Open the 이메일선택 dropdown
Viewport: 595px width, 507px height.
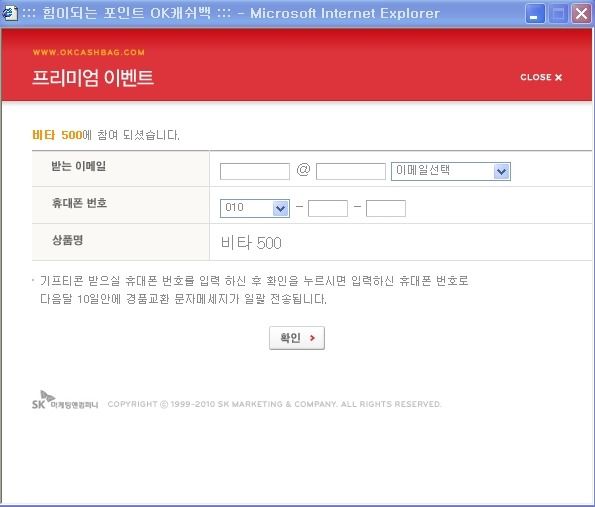tap(451, 171)
